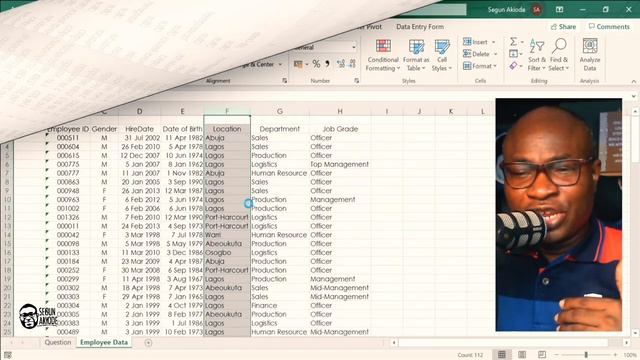The height and width of the screenshot is (360, 640).
Task: Click the Delete cells button
Action: tap(476, 54)
